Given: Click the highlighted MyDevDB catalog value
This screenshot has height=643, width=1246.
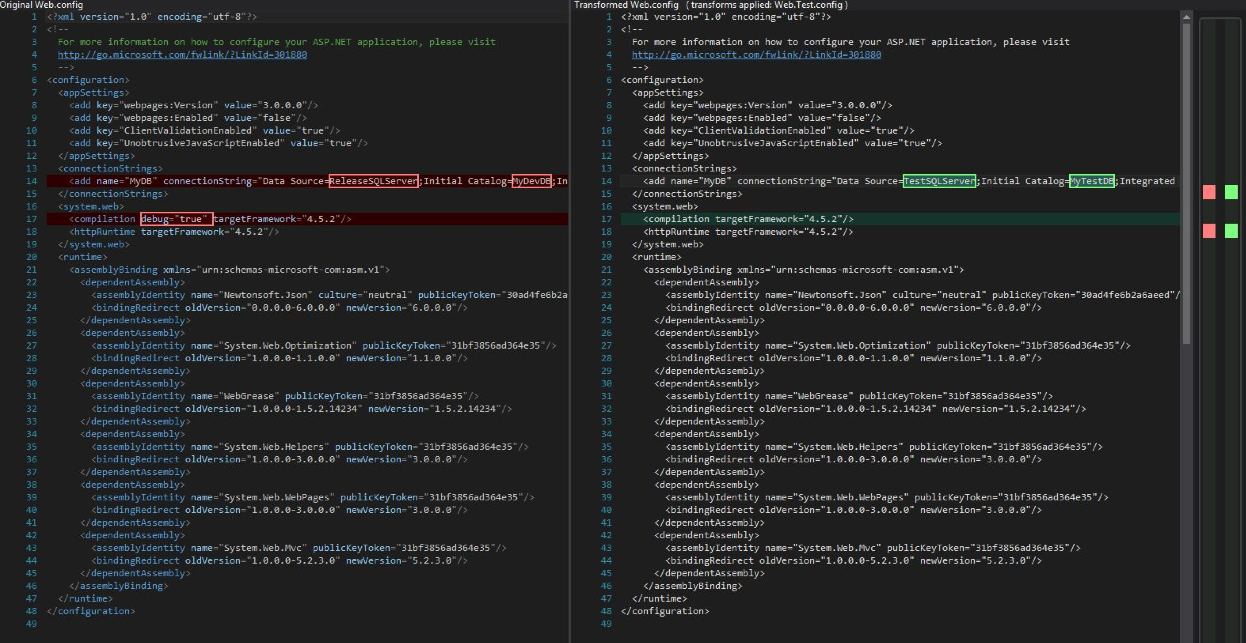Looking at the screenshot, I should [531, 181].
